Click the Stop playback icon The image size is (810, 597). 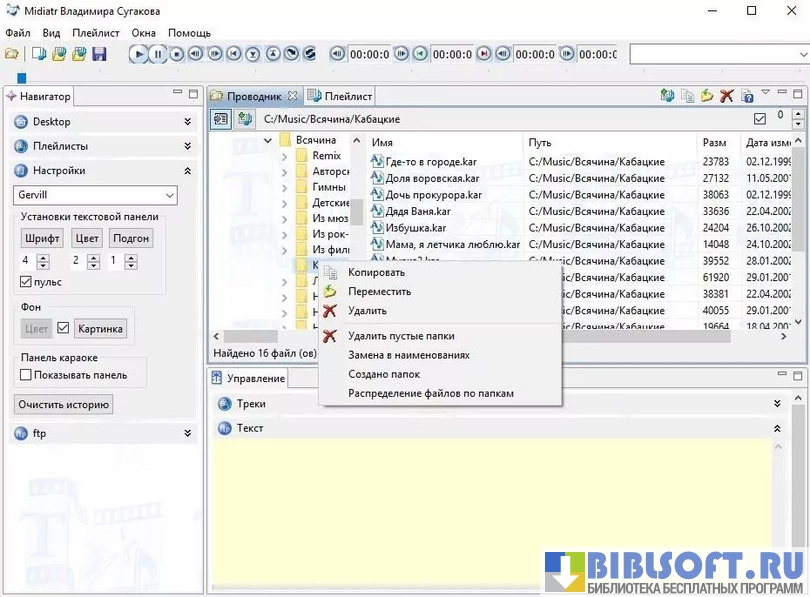(177, 54)
